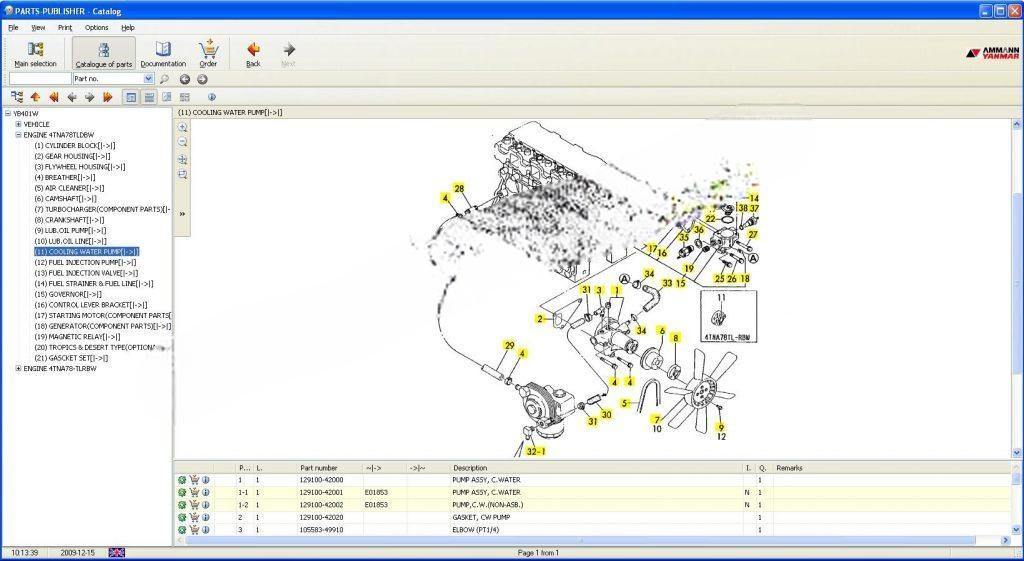Click the Back arrow button
Image resolution: width=1024 pixels, height=561 pixels.
click(253, 54)
